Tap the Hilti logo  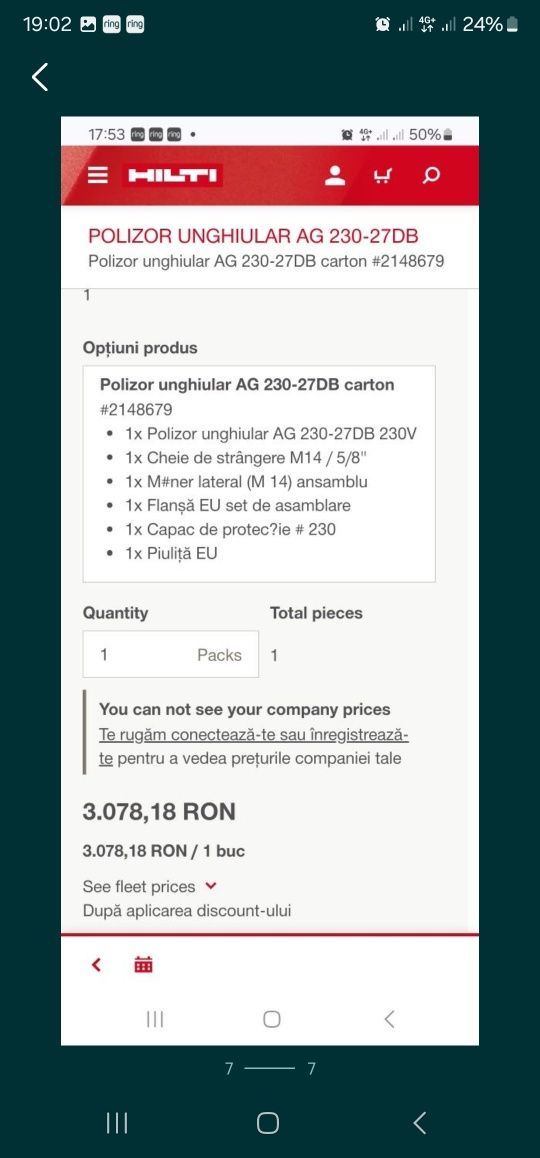point(172,175)
